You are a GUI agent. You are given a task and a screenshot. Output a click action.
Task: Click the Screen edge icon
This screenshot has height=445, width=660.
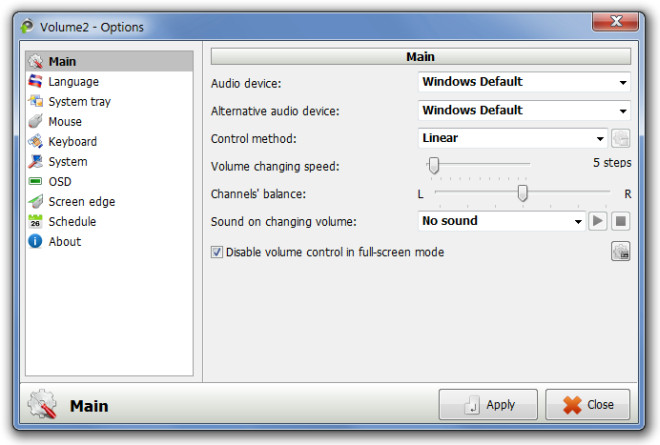[35, 201]
